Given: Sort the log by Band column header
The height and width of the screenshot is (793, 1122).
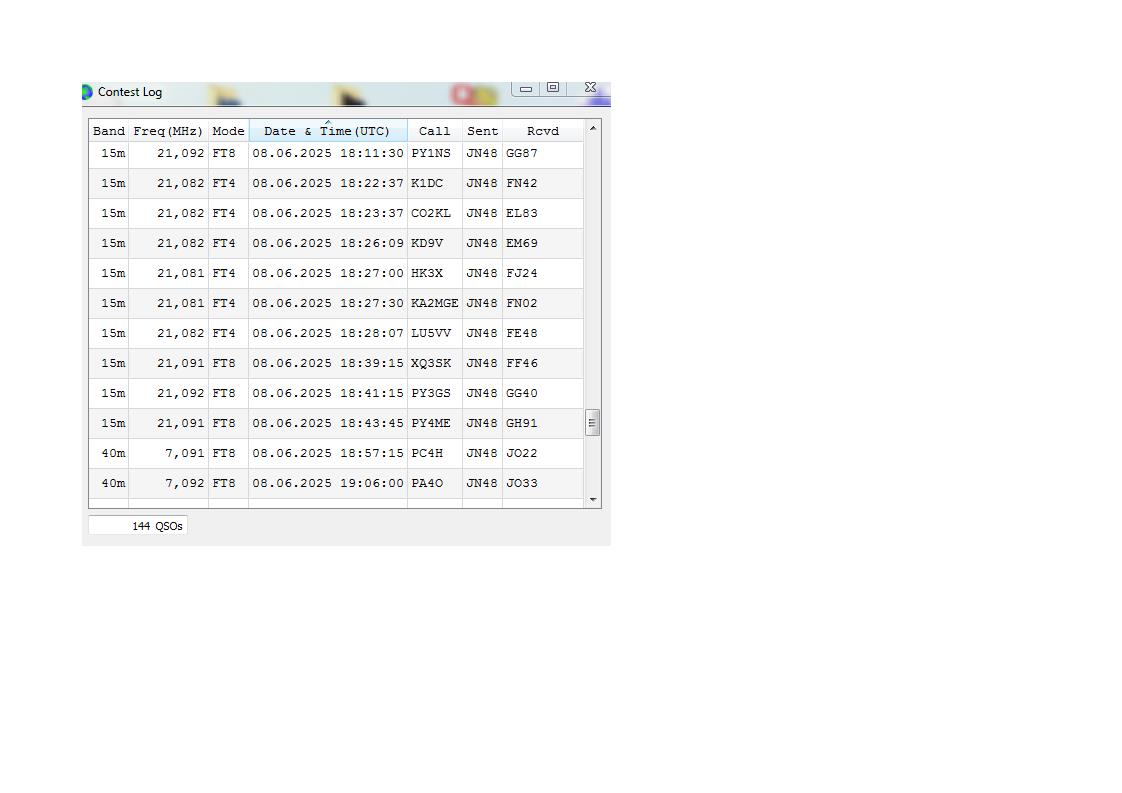Looking at the screenshot, I should pos(109,131).
